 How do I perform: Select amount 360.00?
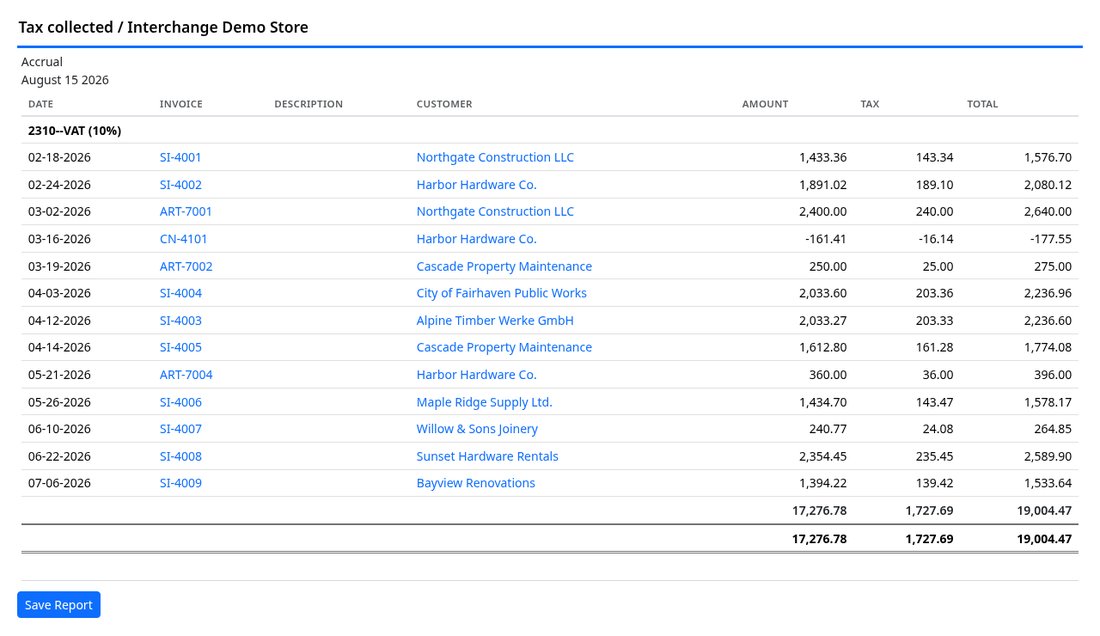point(828,374)
